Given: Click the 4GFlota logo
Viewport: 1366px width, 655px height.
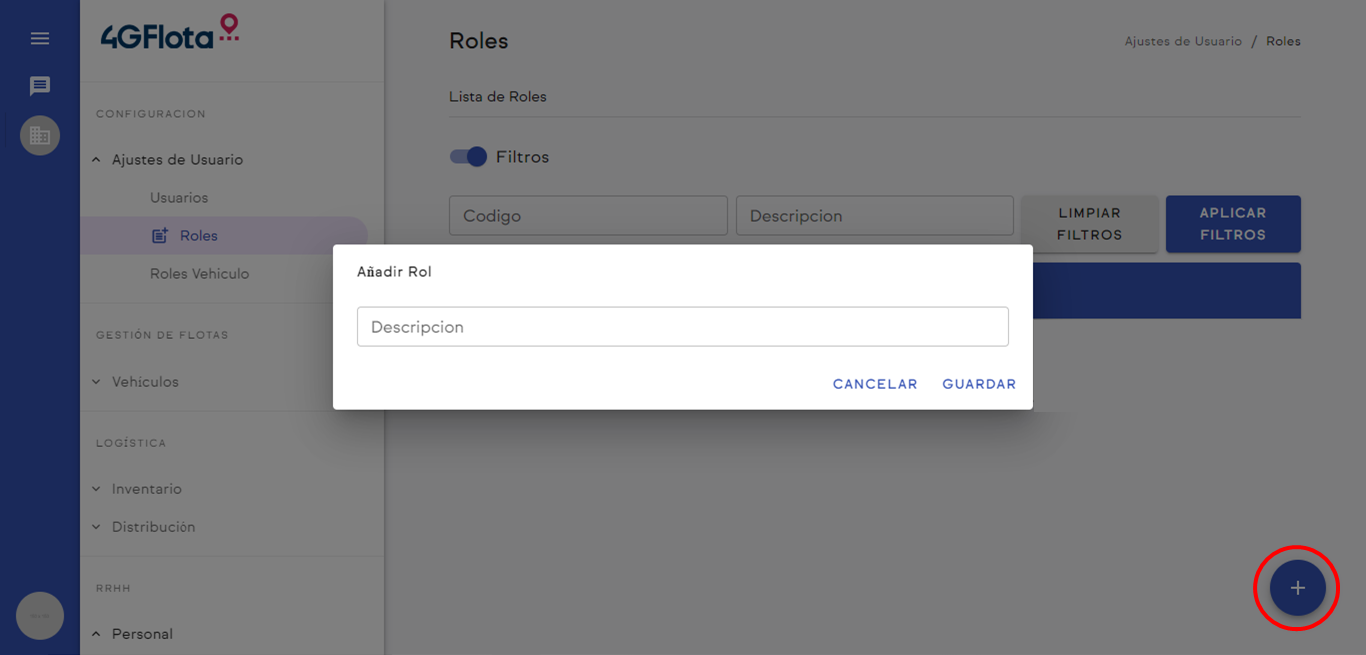Looking at the screenshot, I should click(x=170, y=34).
